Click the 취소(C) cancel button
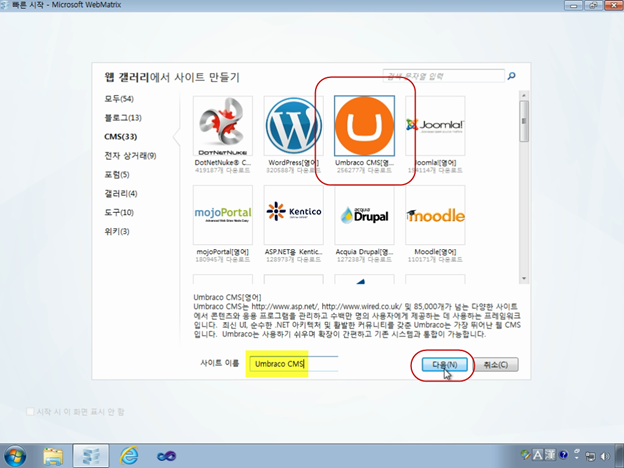Image resolution: width=624 pixels, height=468 pixels. click(496, 365)
